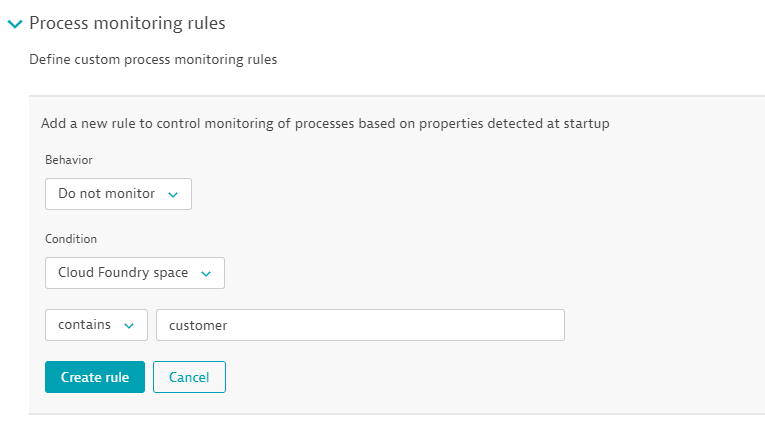The width and height of the screenshot is (765, 425).
Task: Collapse the Process monitoring rules chevron
Action: click(15, 23)
